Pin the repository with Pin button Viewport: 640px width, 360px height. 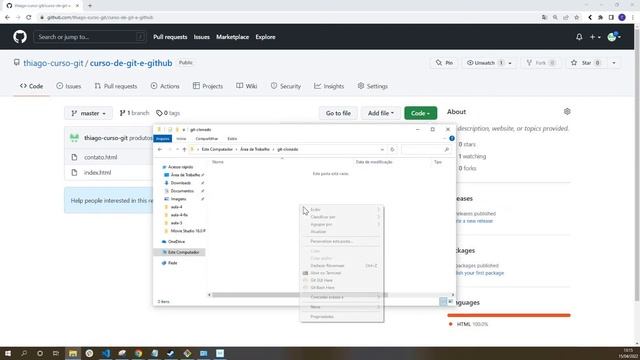click(444, 63)
